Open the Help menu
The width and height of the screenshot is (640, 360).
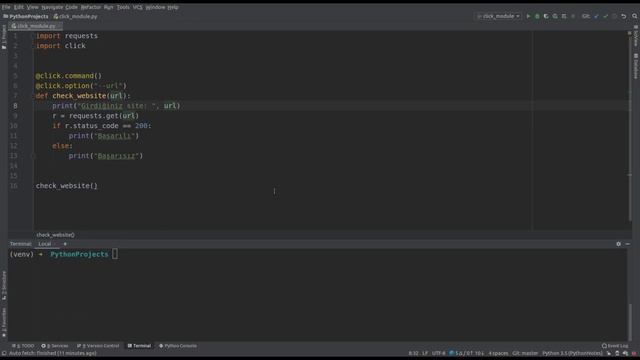(173, 7)
